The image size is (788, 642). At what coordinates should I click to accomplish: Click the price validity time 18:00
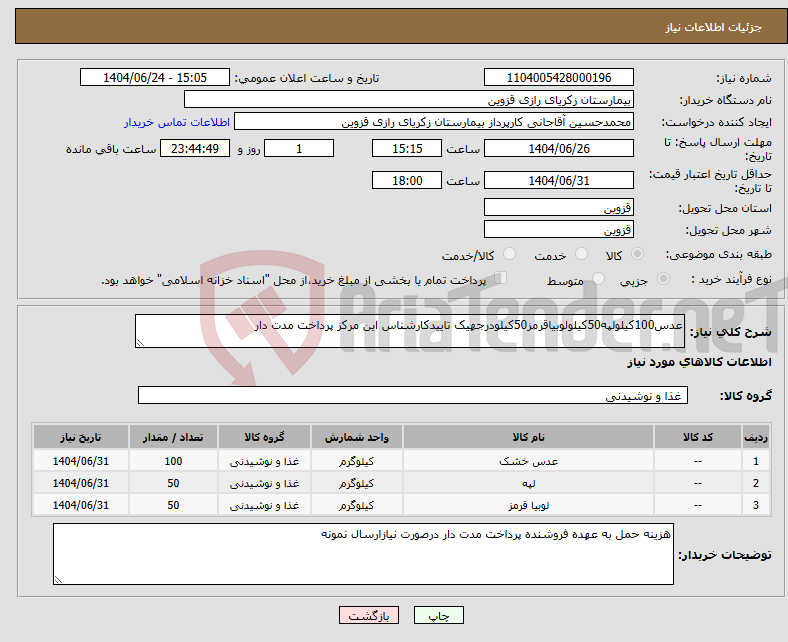pyautogui.click(x=407, y=180)
